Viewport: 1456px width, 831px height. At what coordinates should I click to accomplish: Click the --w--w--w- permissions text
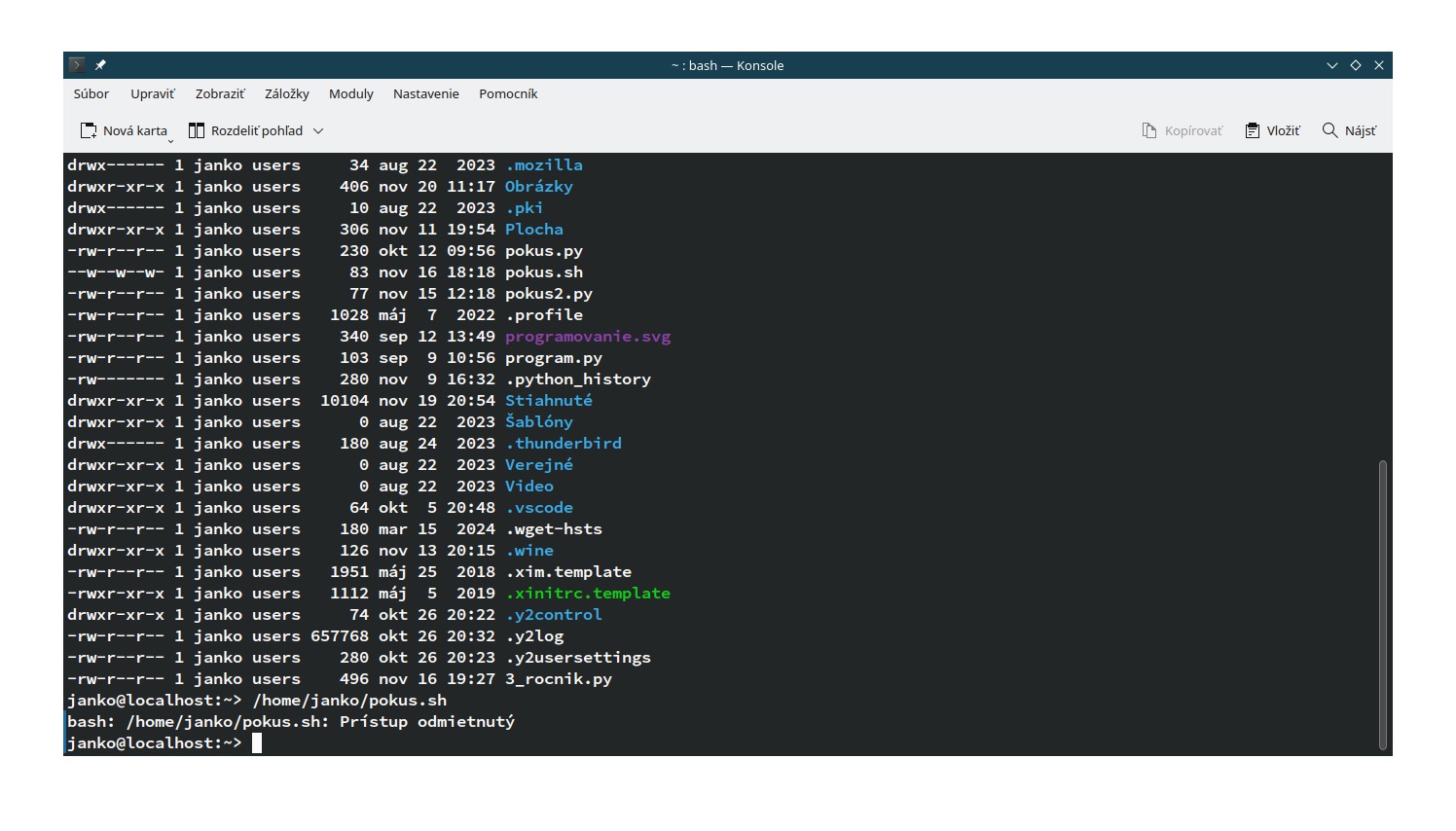[x=116, y=272]
